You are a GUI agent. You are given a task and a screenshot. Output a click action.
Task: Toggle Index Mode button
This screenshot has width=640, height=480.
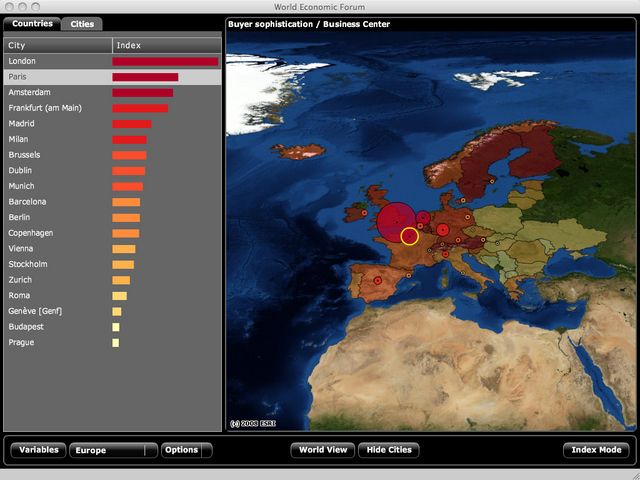(596, 450)
